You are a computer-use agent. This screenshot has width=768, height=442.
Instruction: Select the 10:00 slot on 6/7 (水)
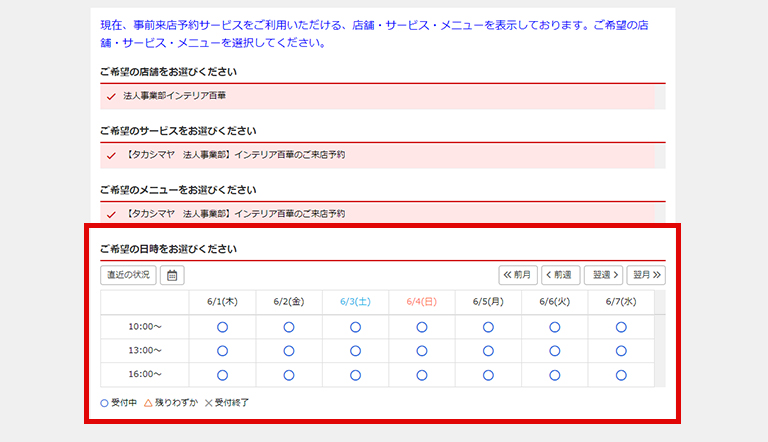click(621, 327)
